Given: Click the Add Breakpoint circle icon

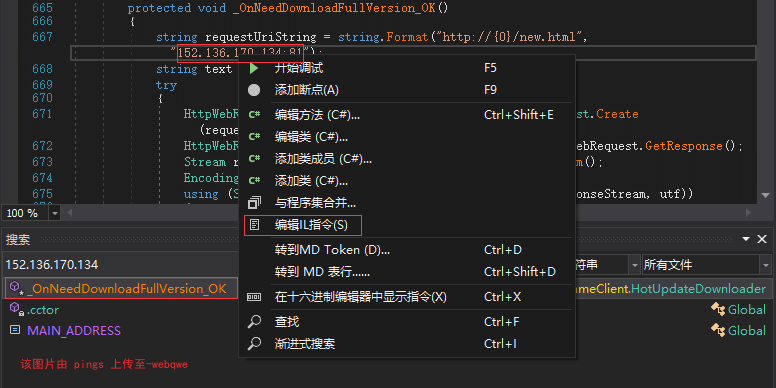Looking at the screenshot, I should point(253,90).
